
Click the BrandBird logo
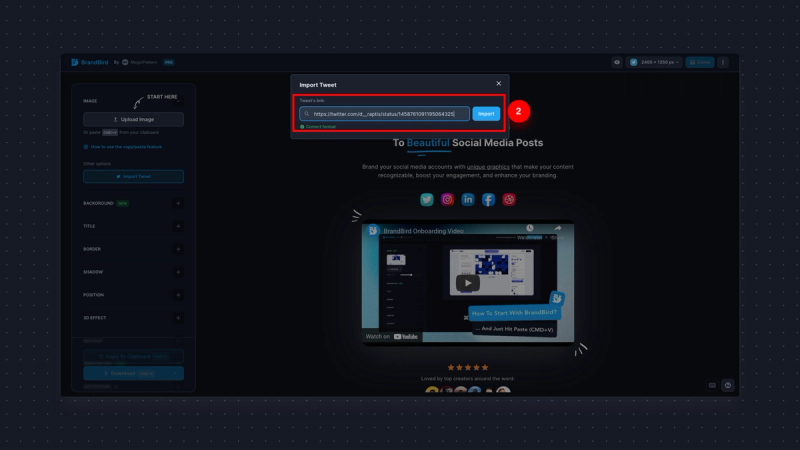coord(90,62)
